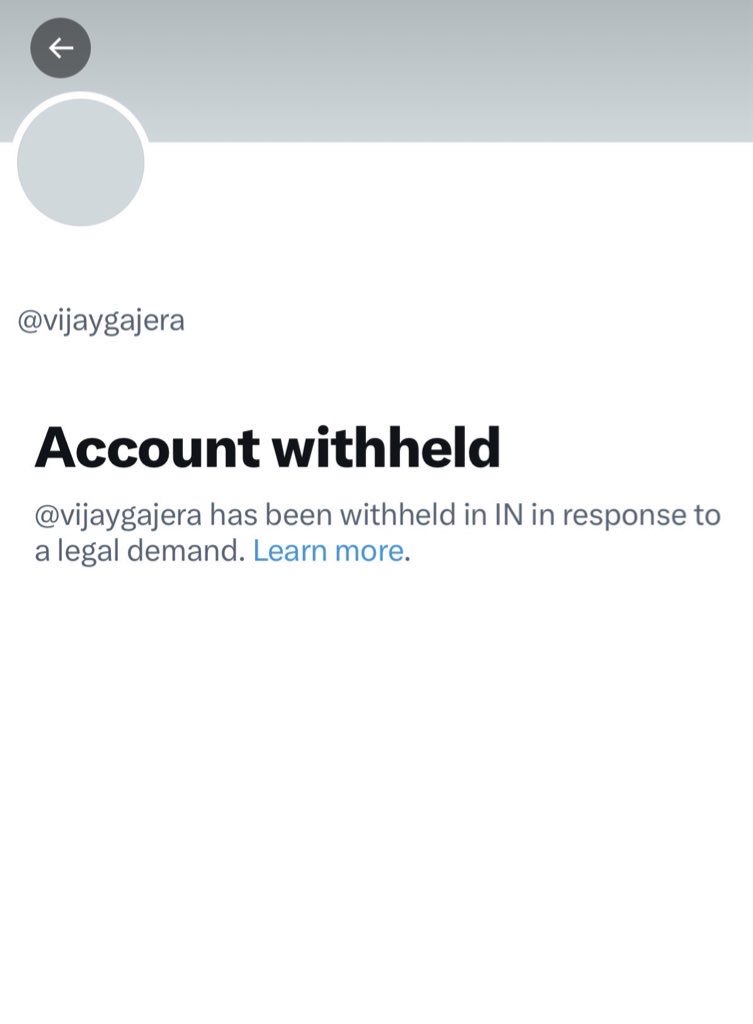Tap the Account withheld heading
This screenshot has width=753, height=1024.
(x=267, y=448)
